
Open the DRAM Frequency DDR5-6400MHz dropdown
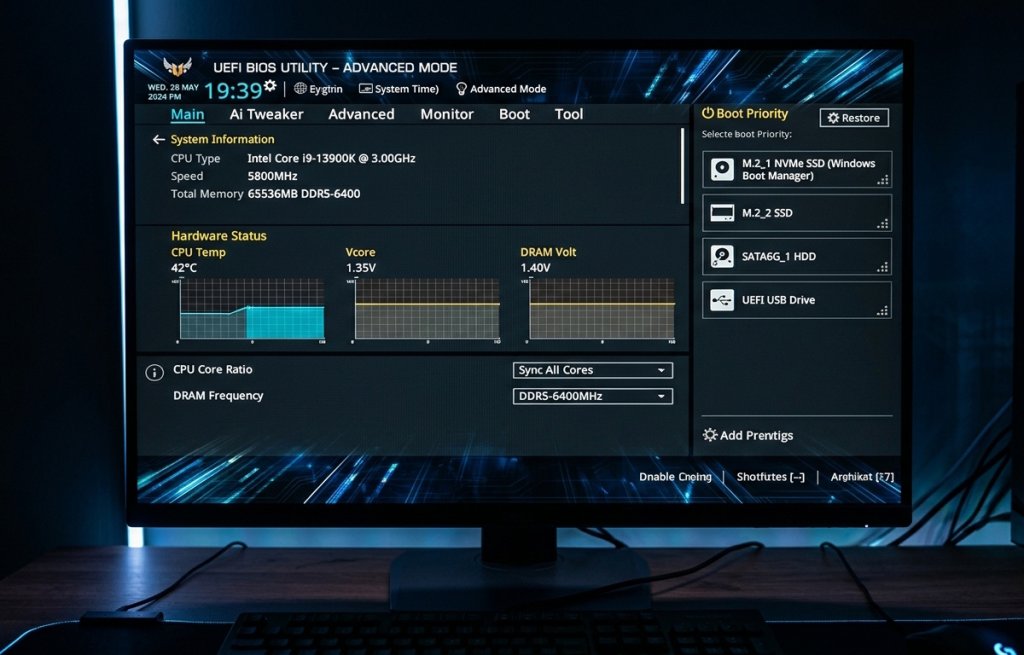(592, 396)
